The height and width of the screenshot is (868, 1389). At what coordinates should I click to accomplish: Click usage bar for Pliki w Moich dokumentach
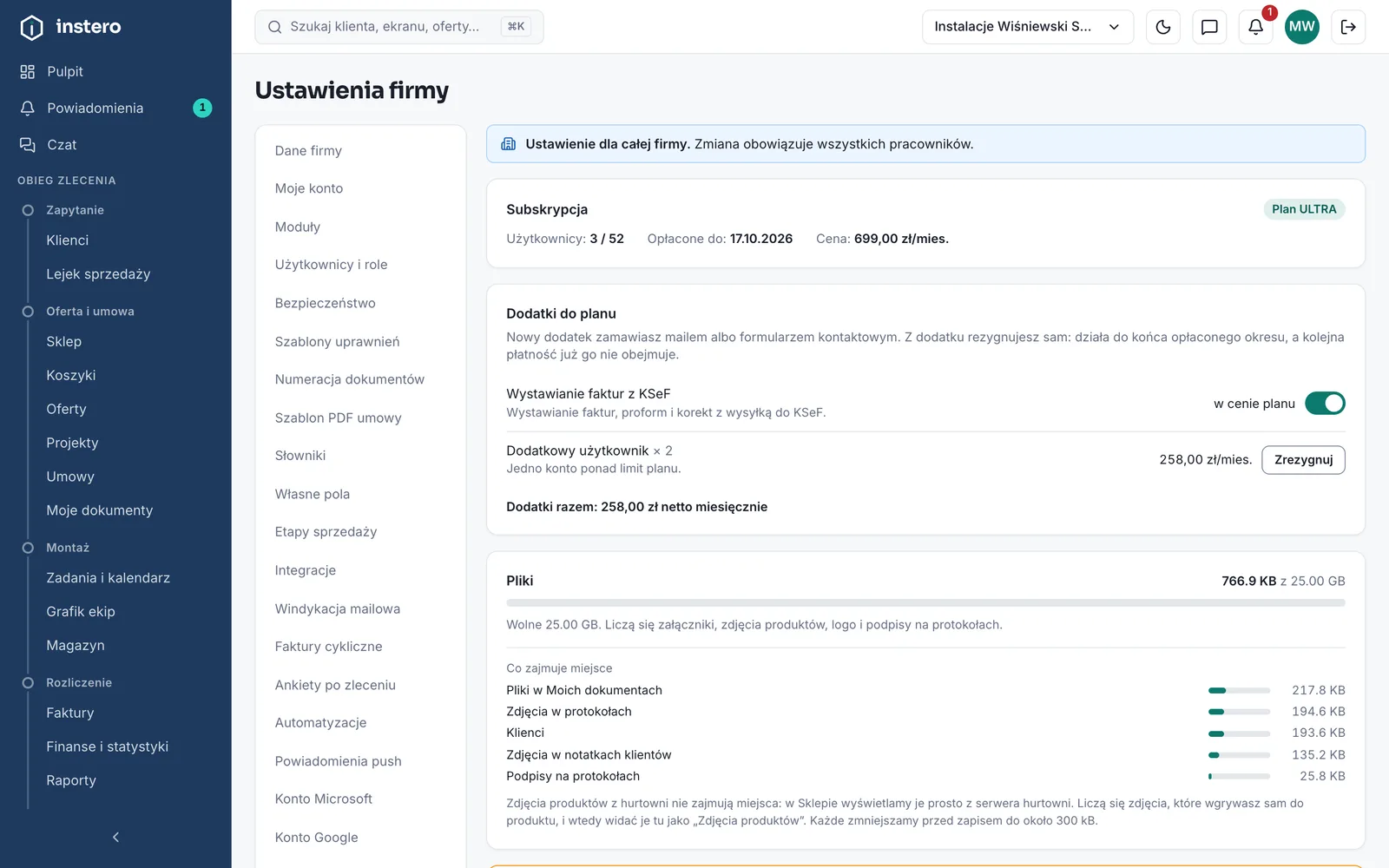coord(1239,691)
